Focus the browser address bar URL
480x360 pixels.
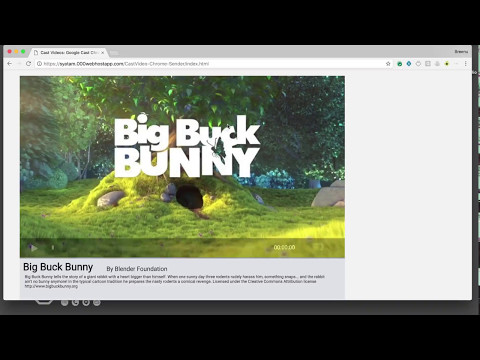(x=126, y=64)
